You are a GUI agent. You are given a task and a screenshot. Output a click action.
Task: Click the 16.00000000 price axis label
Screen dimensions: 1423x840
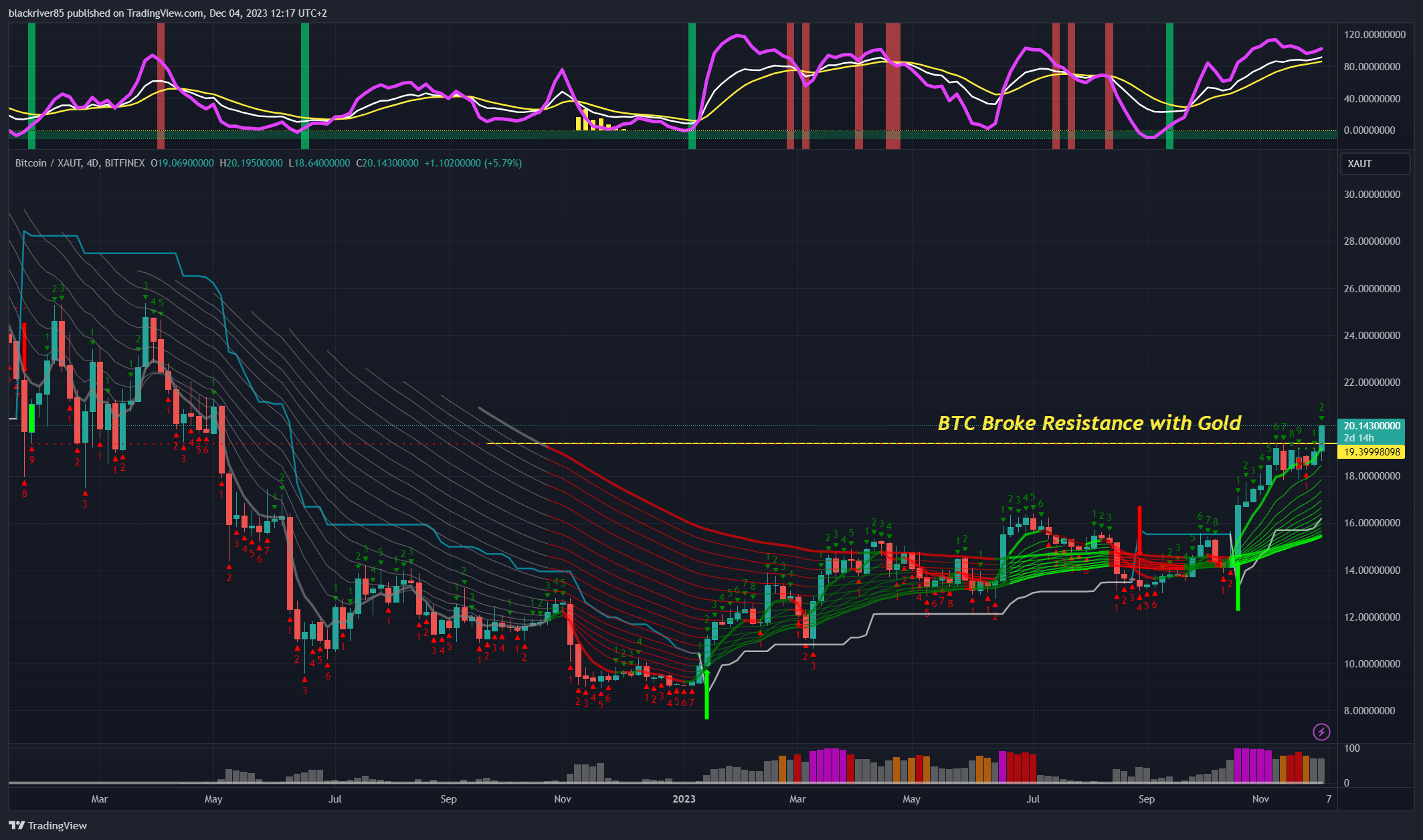coord(1371,523)
